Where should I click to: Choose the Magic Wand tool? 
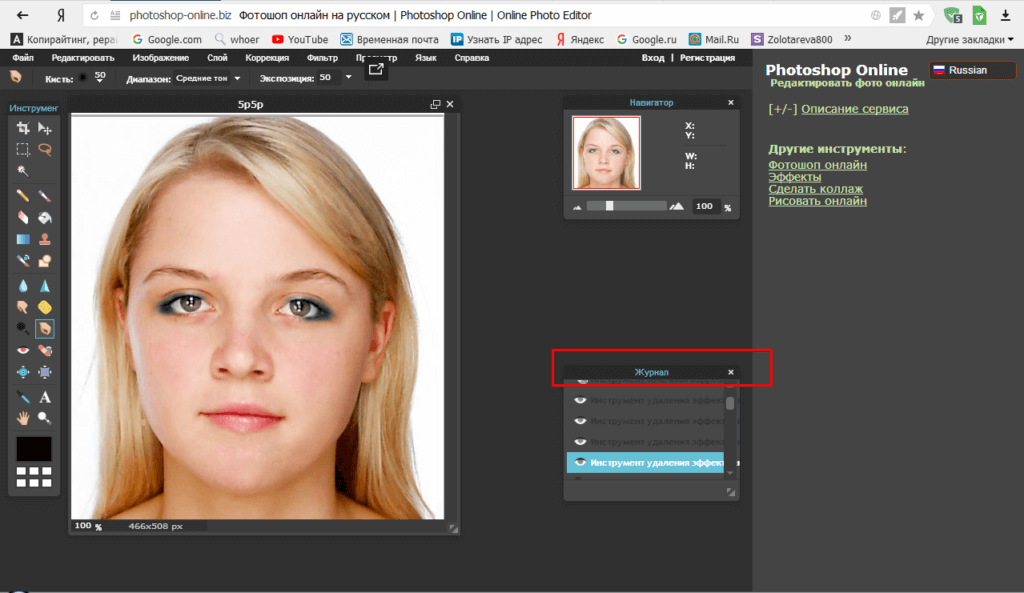23,171
